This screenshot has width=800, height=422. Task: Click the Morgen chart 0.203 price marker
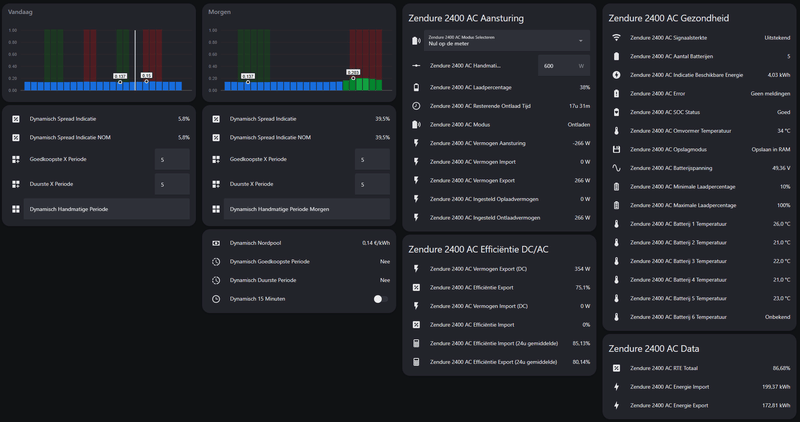click(x=353, y=72)
